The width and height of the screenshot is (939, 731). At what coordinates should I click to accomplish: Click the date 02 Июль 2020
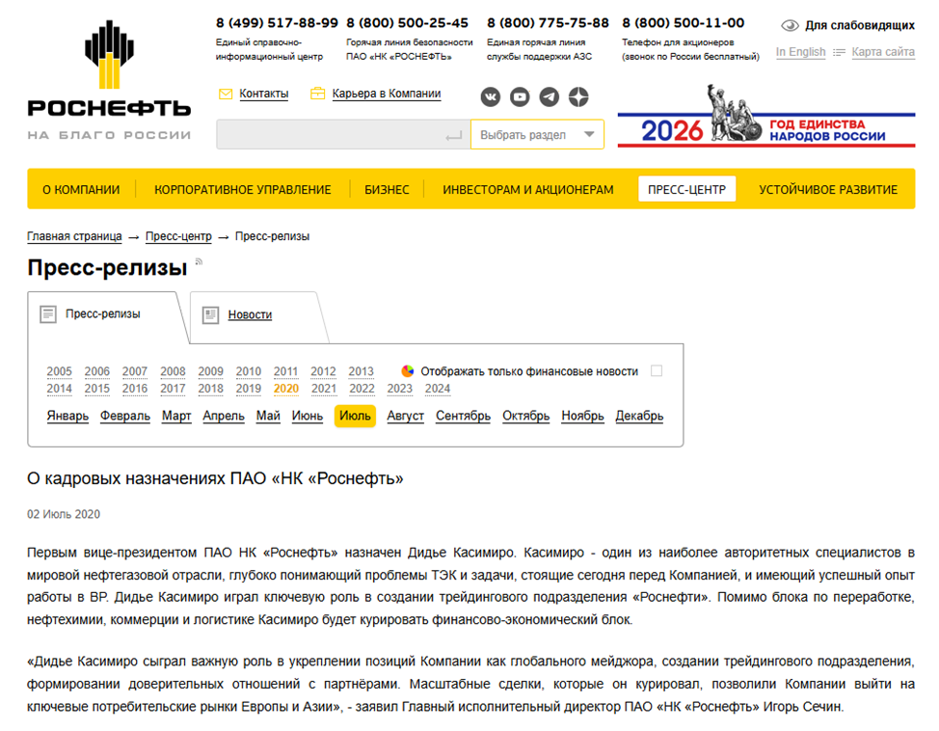click(63, 514)
